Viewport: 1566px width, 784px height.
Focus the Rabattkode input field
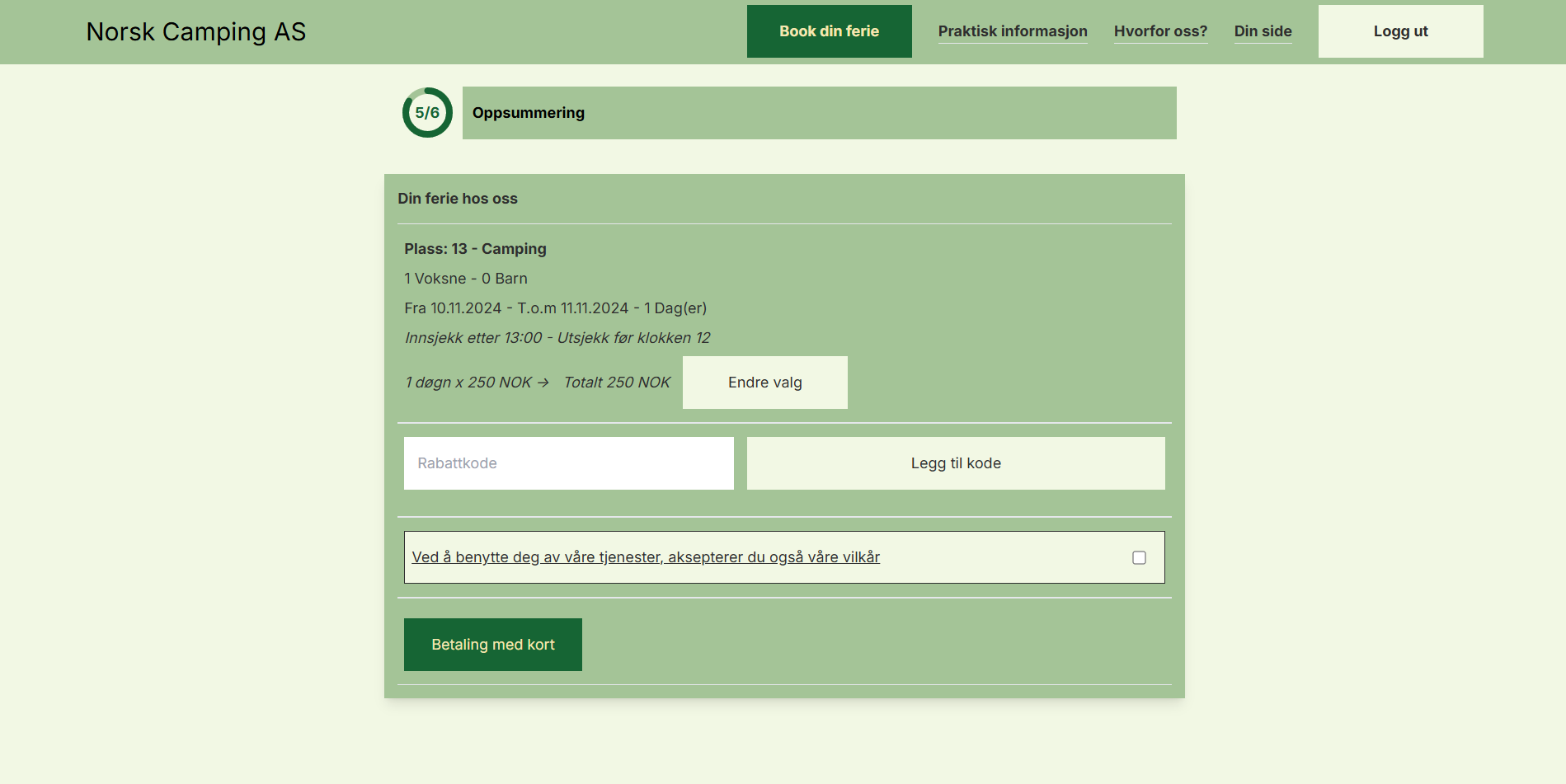568,463
